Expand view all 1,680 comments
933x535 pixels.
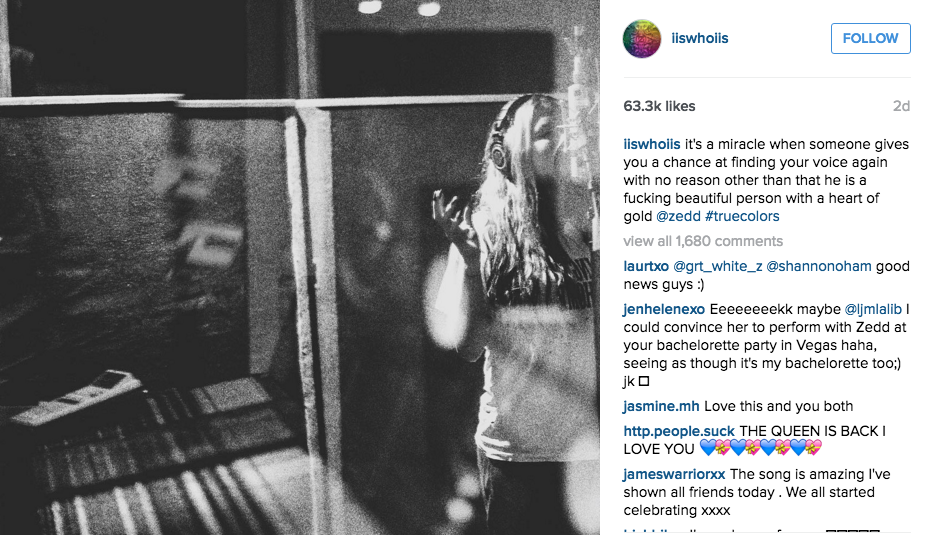click(703, 241)
